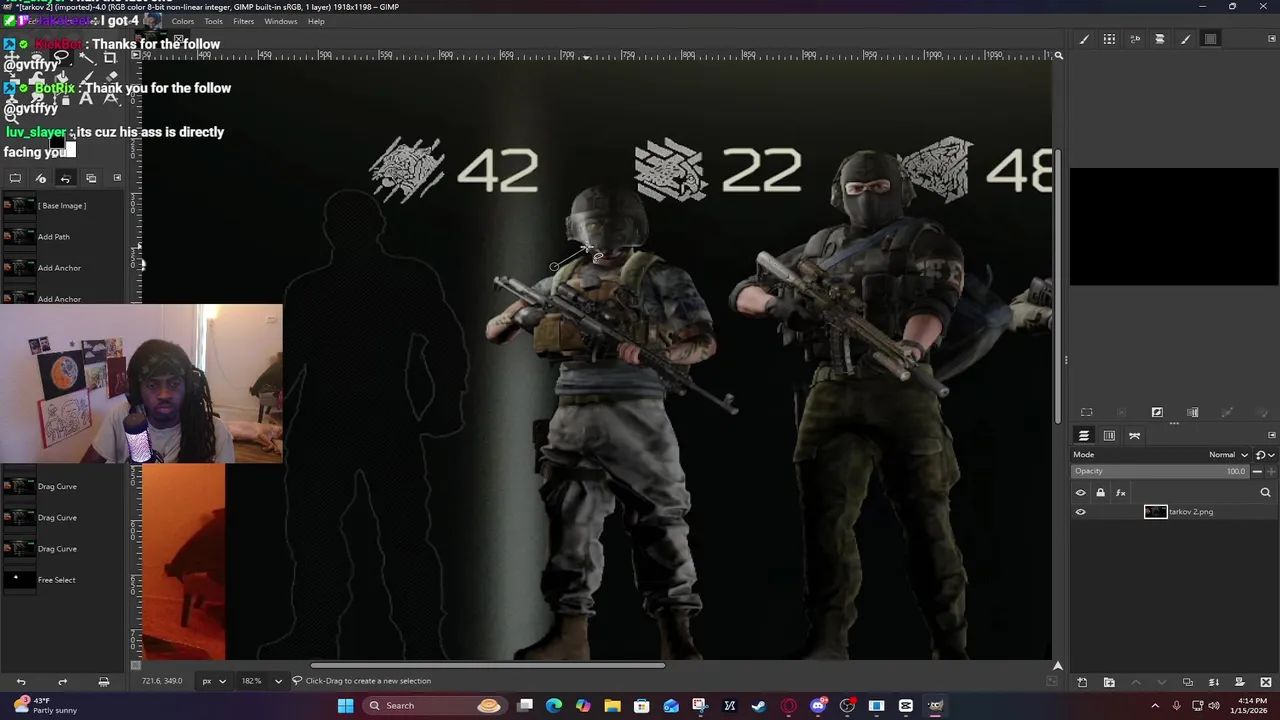This screenshot has height=720, width=1280.
Task: Click the 'tarkov 2.png' layer name
Action: tap(1191, 512)
